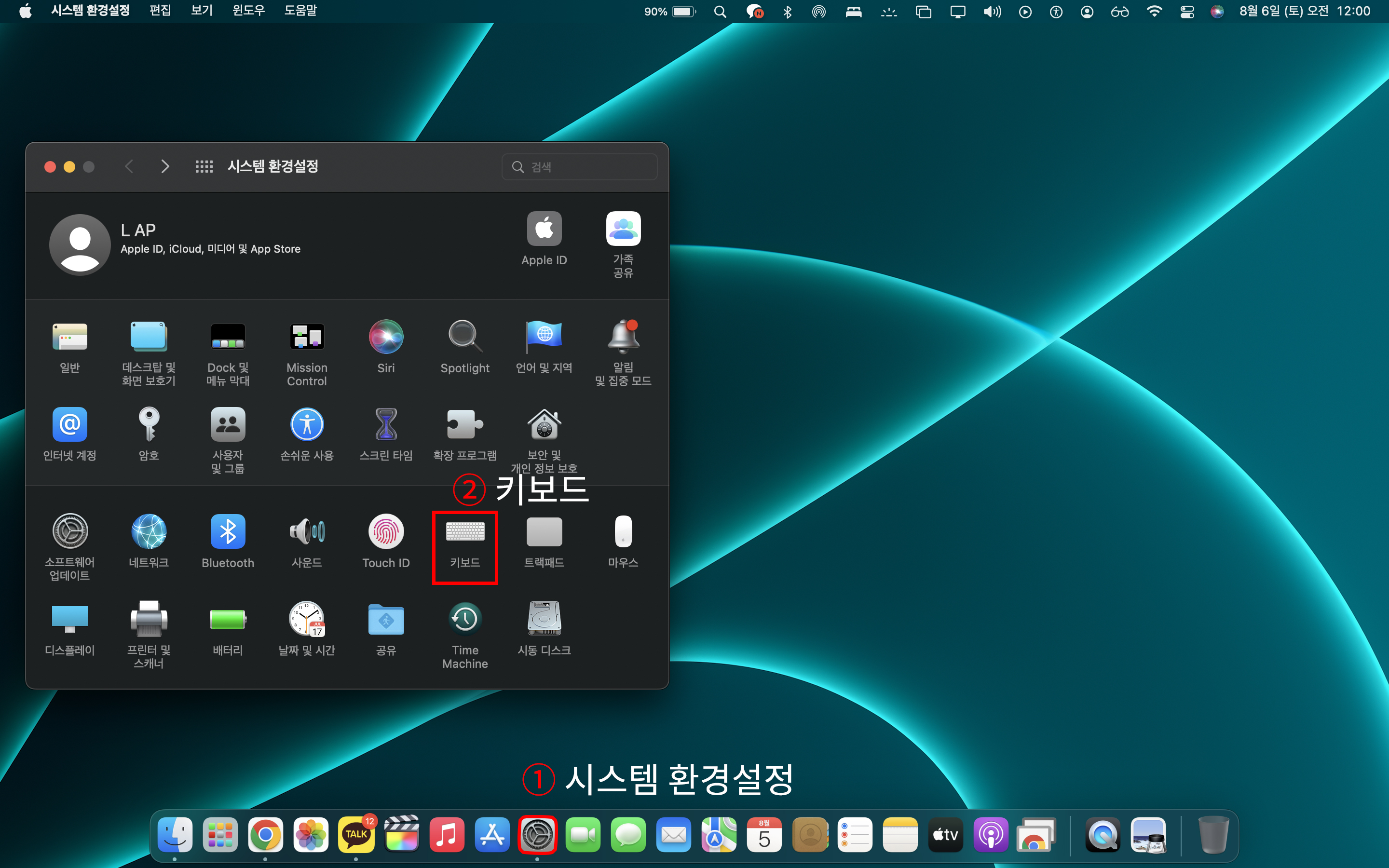Open Bluetooth preference pane
This screenshot has width=1389, height=868.
click(x=228, y=533)
